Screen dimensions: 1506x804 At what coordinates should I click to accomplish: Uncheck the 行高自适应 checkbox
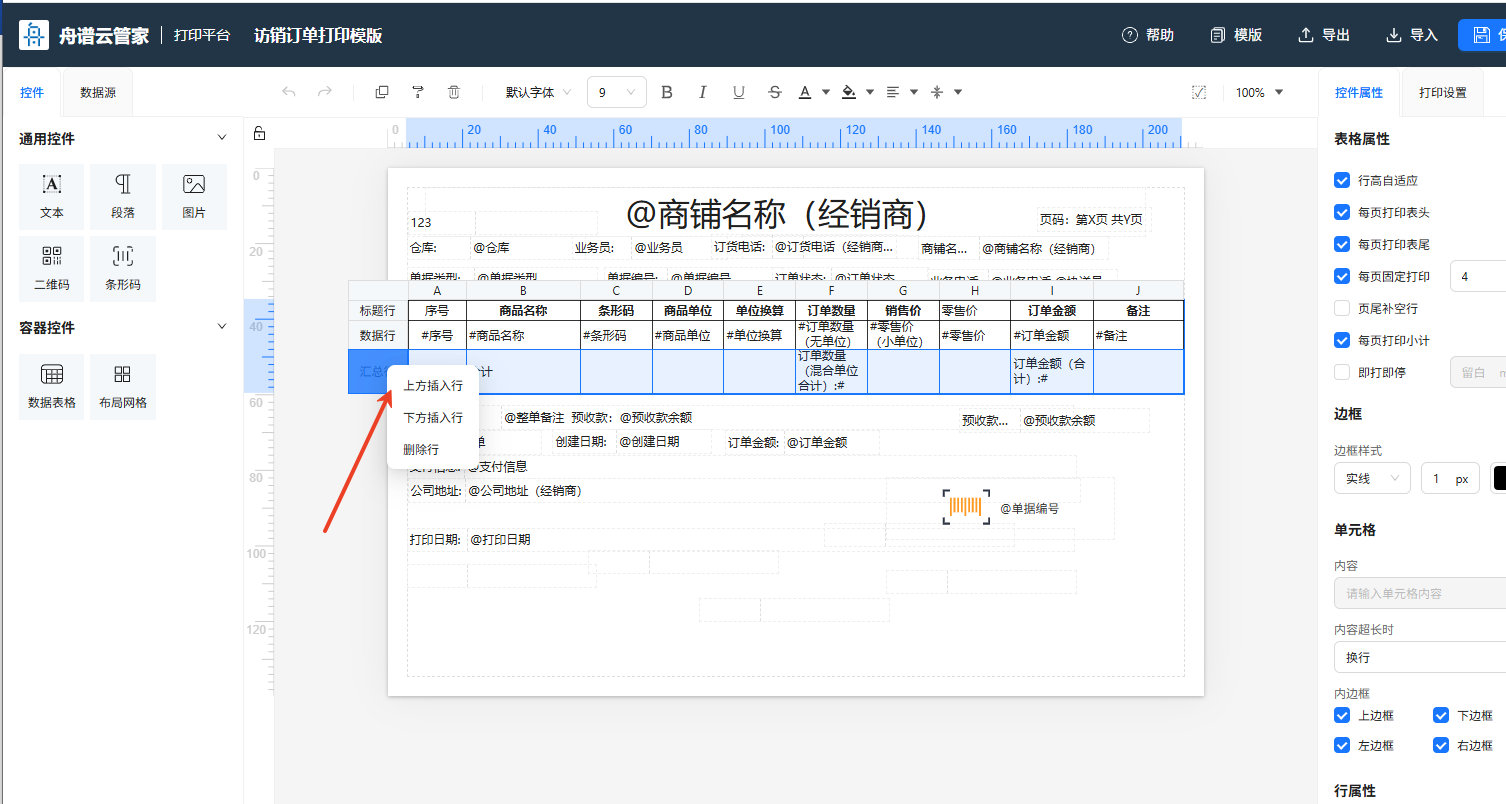click(x=1342, y=181)
